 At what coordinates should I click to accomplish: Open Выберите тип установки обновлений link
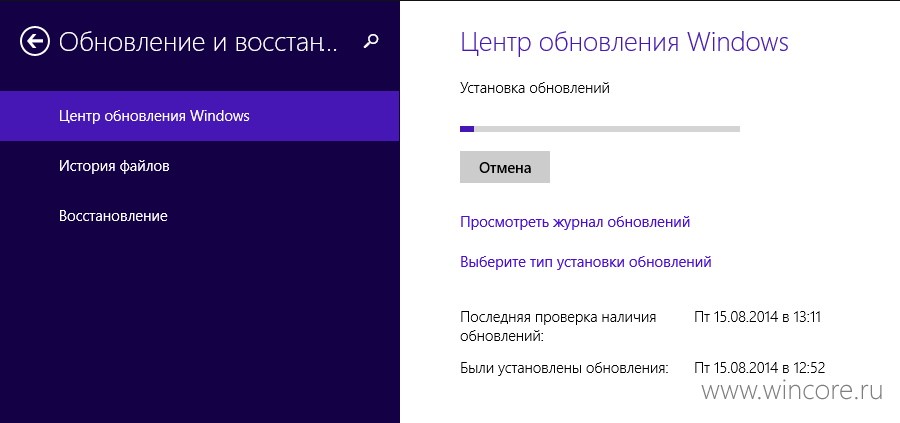tap(585, 262)
